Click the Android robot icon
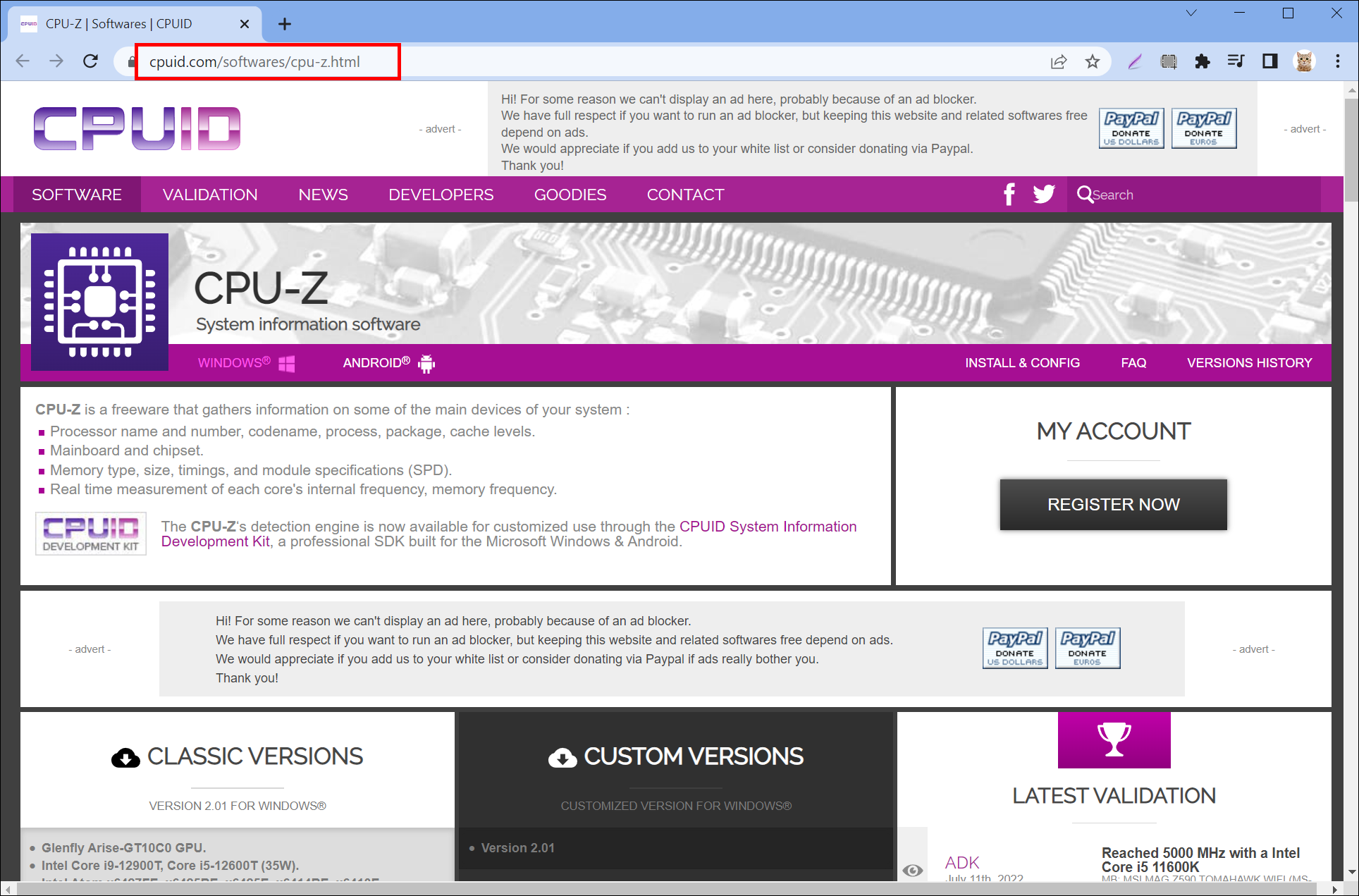Screen dimensions: 1359x896 [x=426, y=364]
